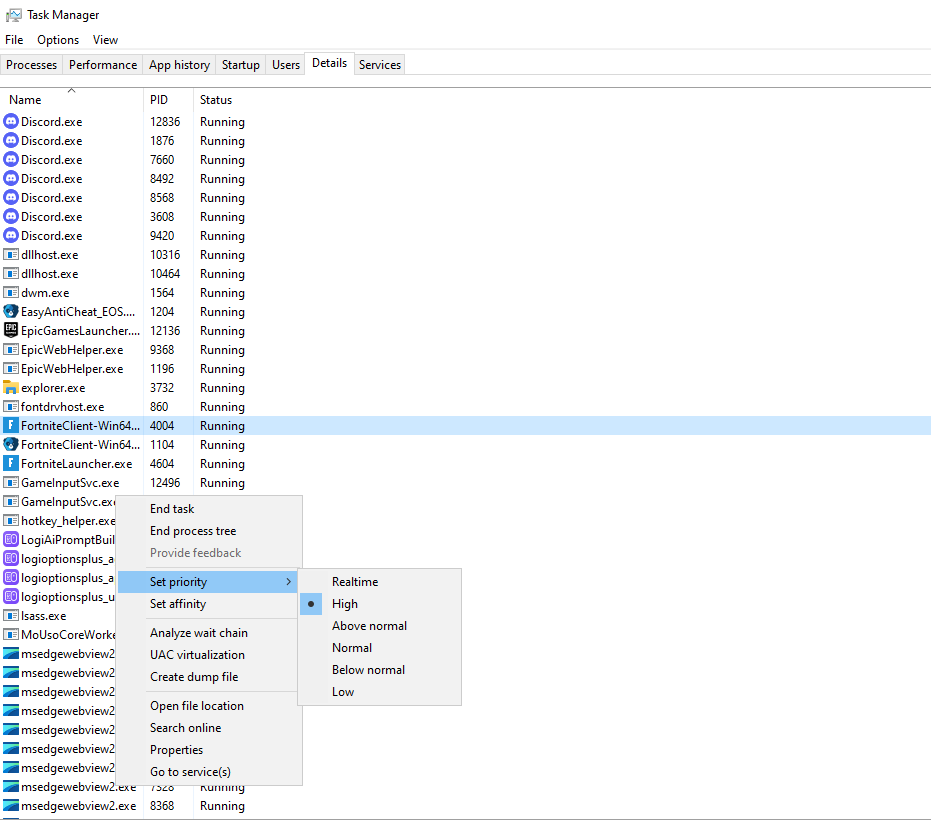Screen dimensions: 931x825
Task: Choose End task from context menu
Action: (210, 509)
